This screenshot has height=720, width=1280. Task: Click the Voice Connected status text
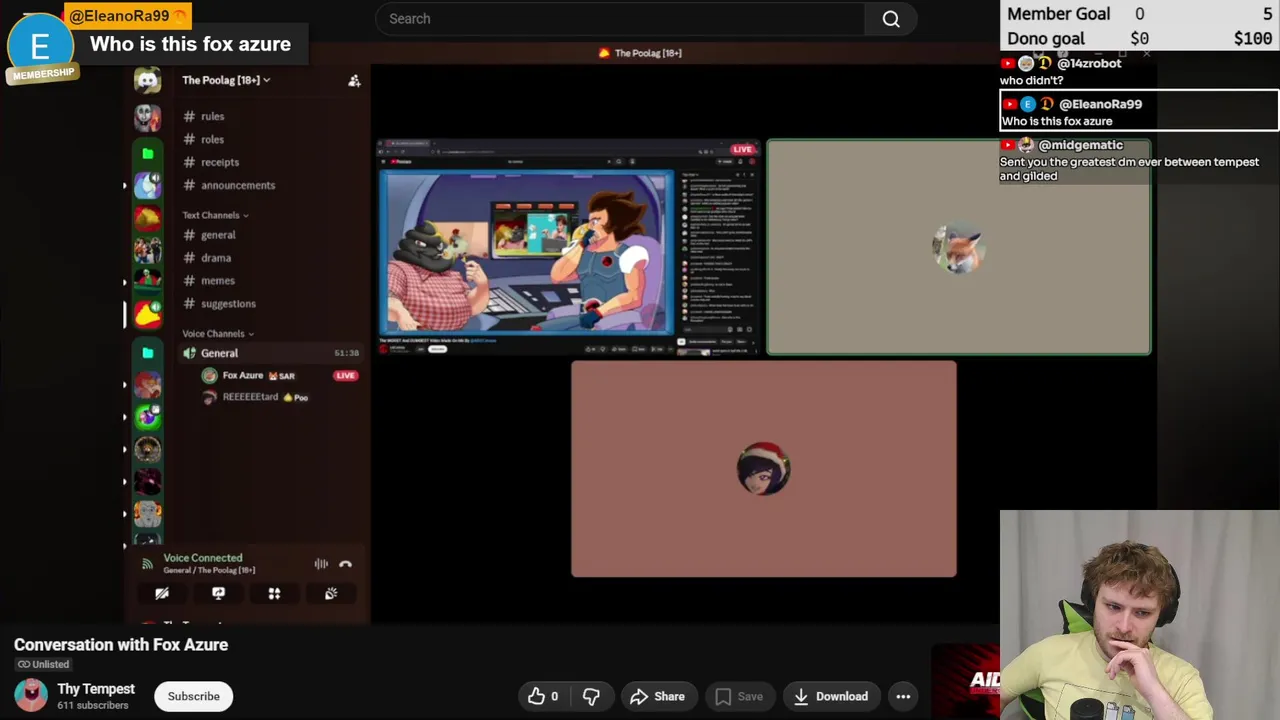[203, 558]
